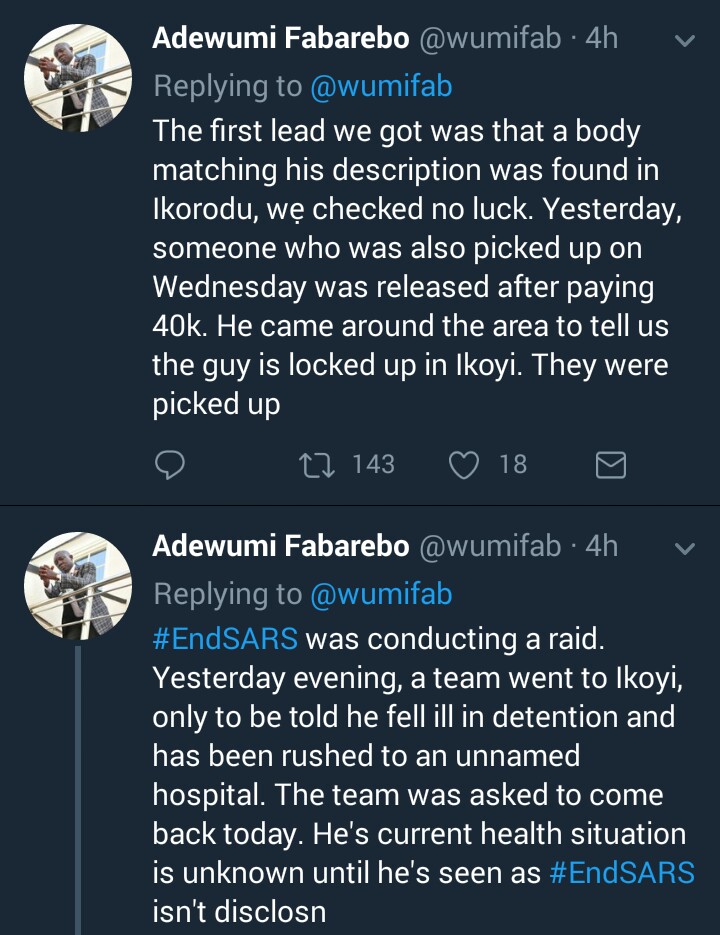720x935 pixels.
Task: Tap @wumifab mention in second tweet's reply line
Action: (381, 593)
